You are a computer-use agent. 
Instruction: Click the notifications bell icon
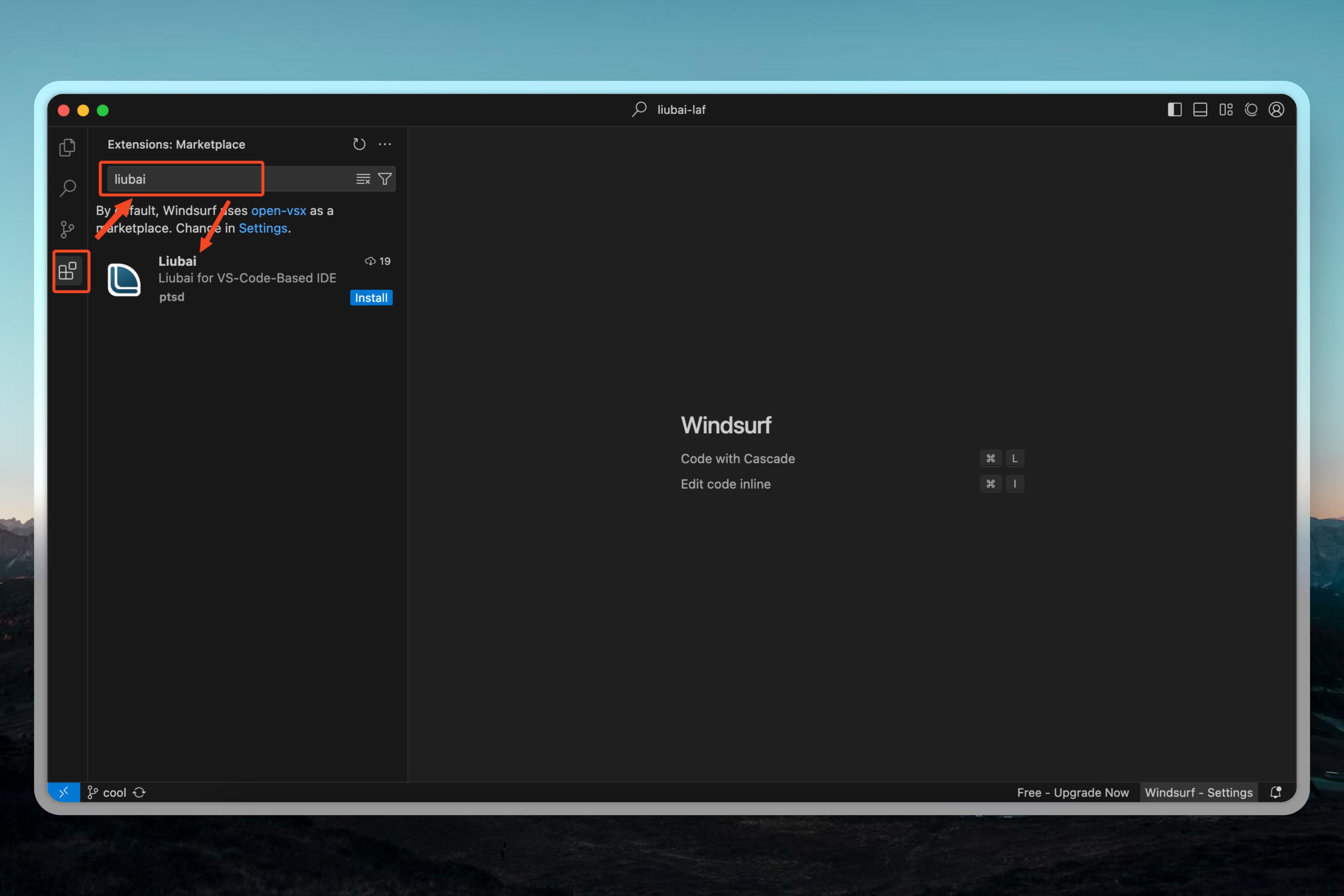click(x=1275, y=792)
